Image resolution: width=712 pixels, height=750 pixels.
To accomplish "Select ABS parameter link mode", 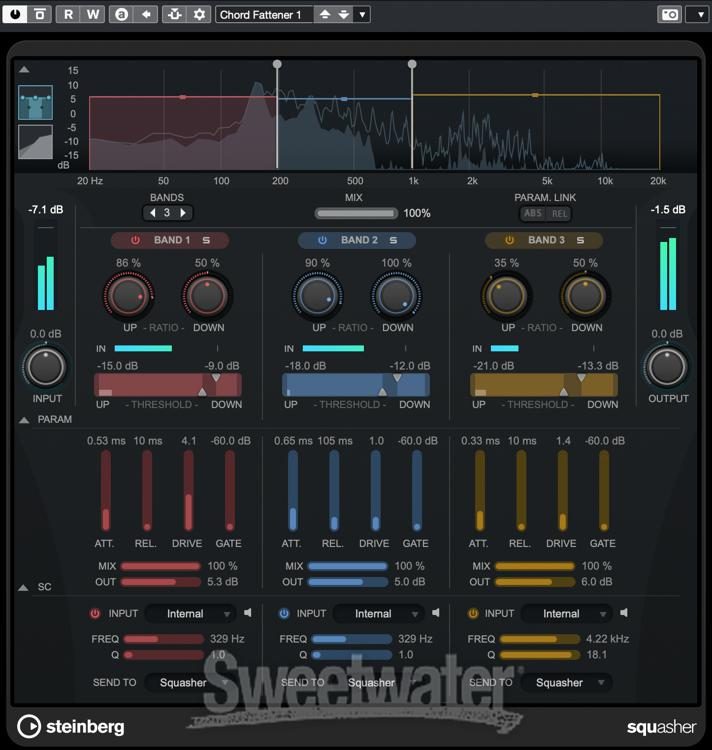I will pyautogui.click(x=533, y=213).
